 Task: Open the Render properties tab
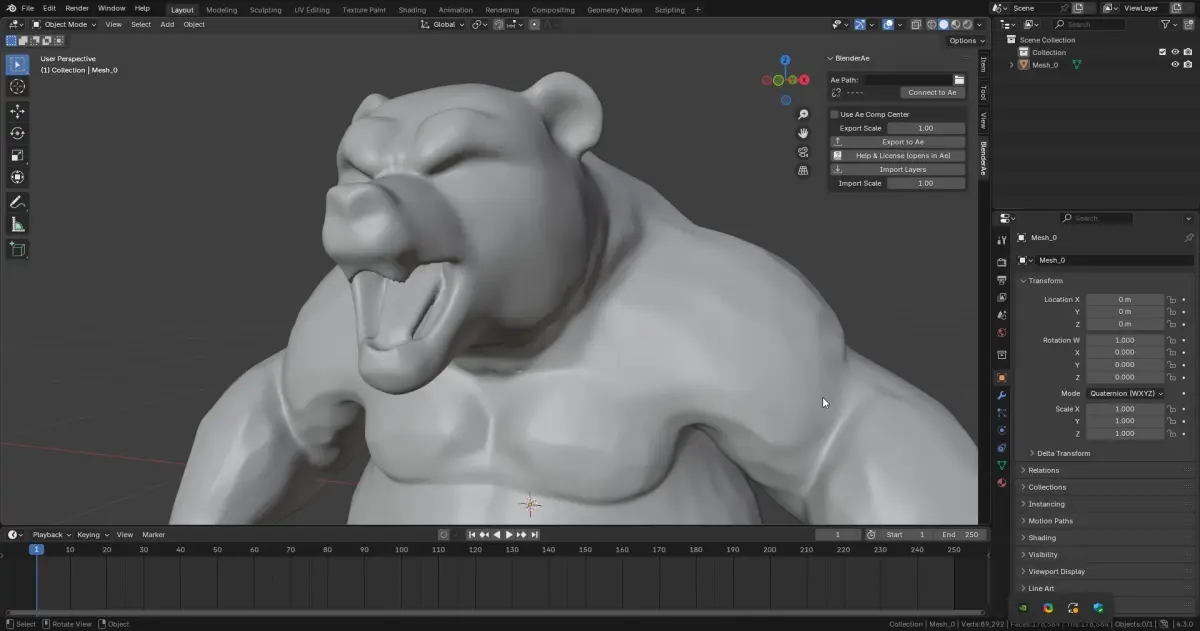coord(1001,262)
